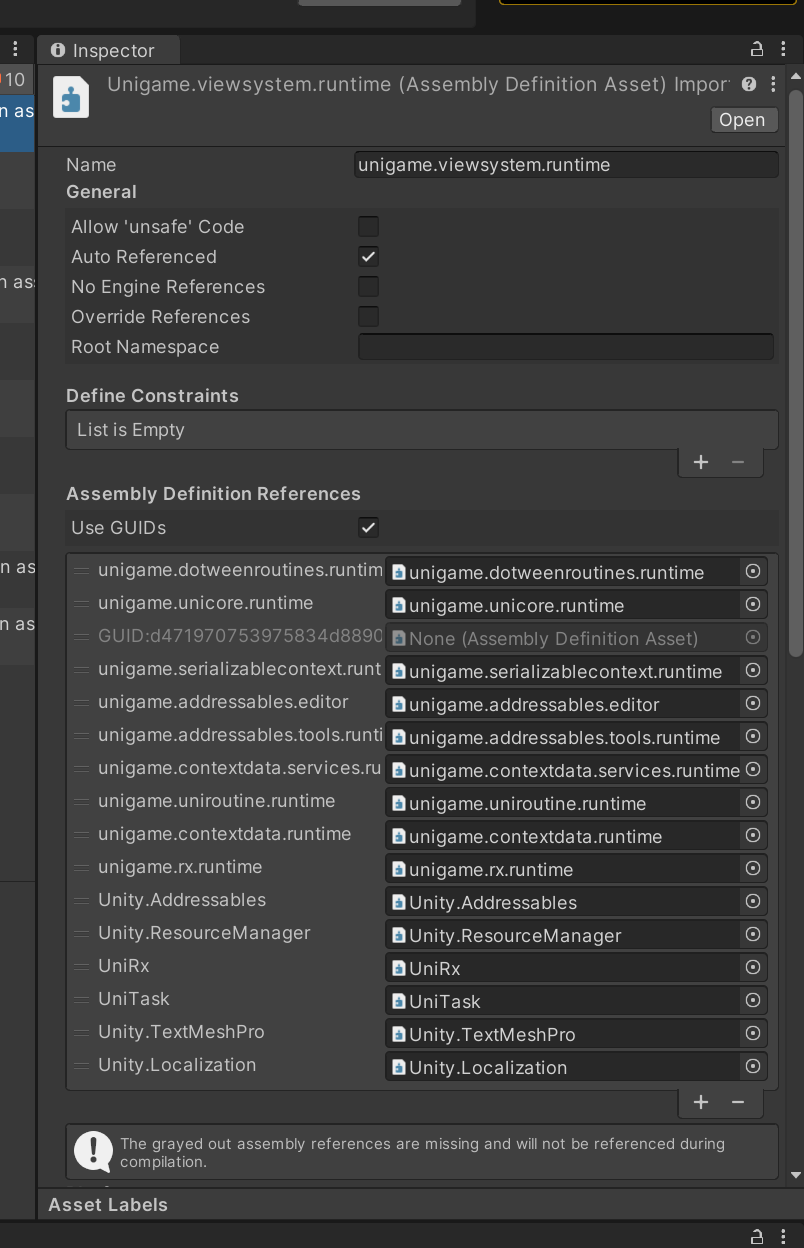Click inside the Root Namespace input field
The height and width of the screenshot is (1248, 804).
[x=565, y=346]
